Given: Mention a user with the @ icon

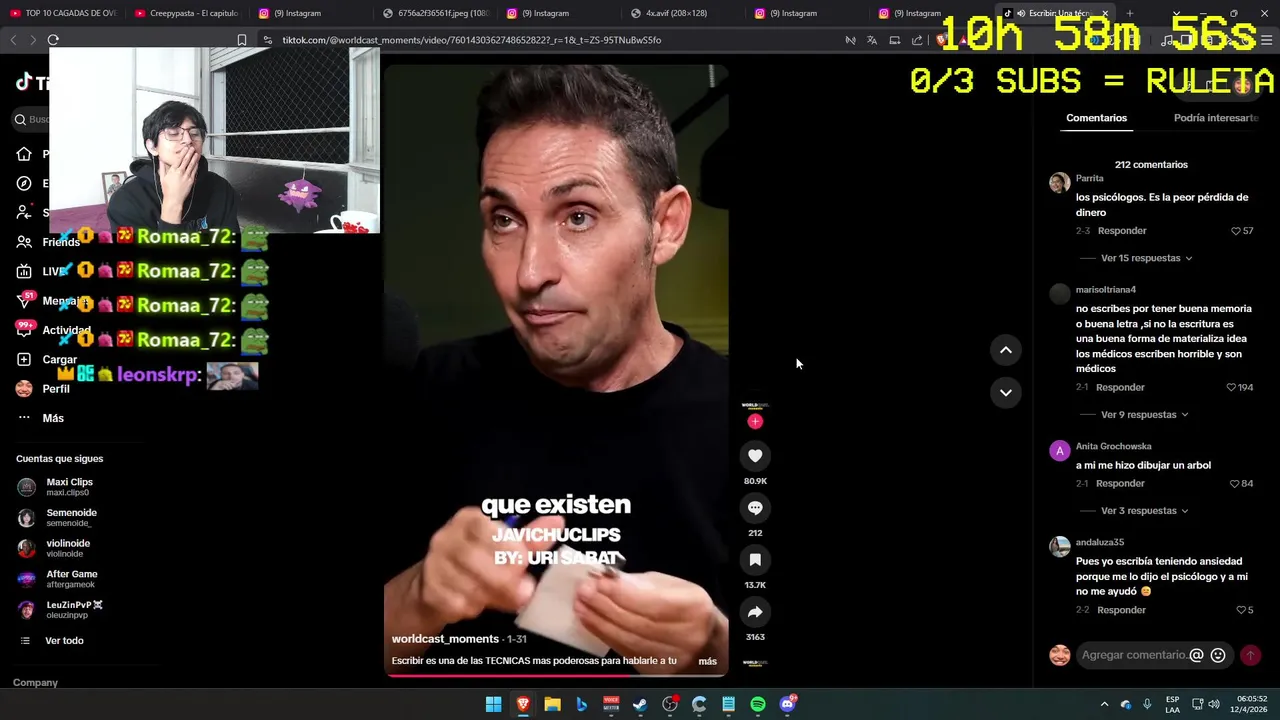Looking at the screenshot, I should pos(1196,655).
